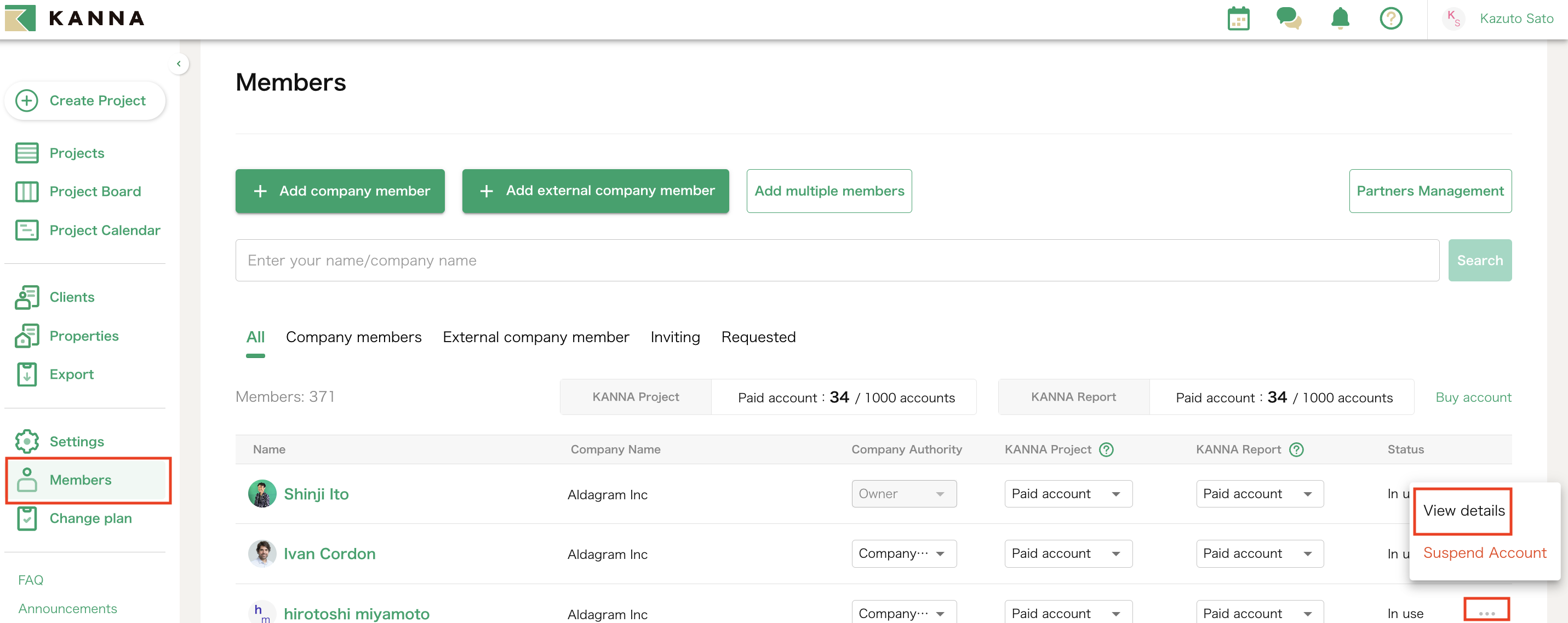Click Shinji Ito's profile avatar

click(x=262, y=493)
